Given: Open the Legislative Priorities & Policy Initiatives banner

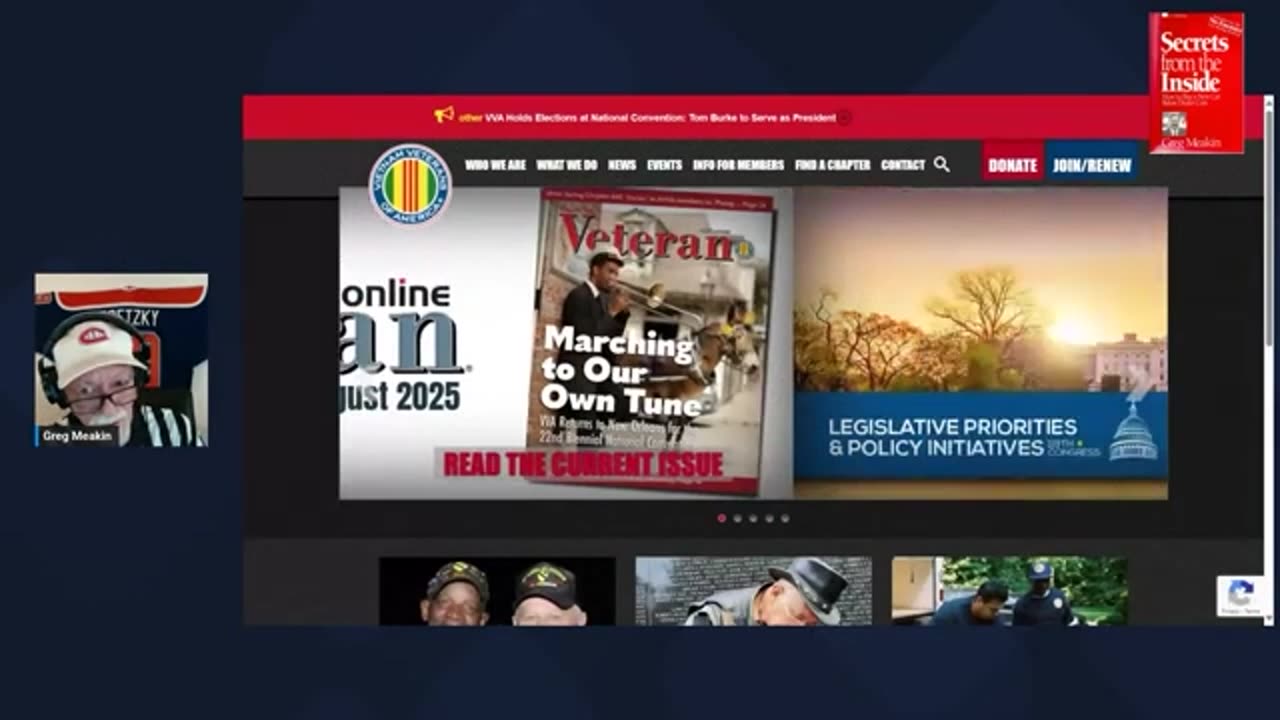Looking at the screenshot, I should pyautogui.click(x=981, y=437).
